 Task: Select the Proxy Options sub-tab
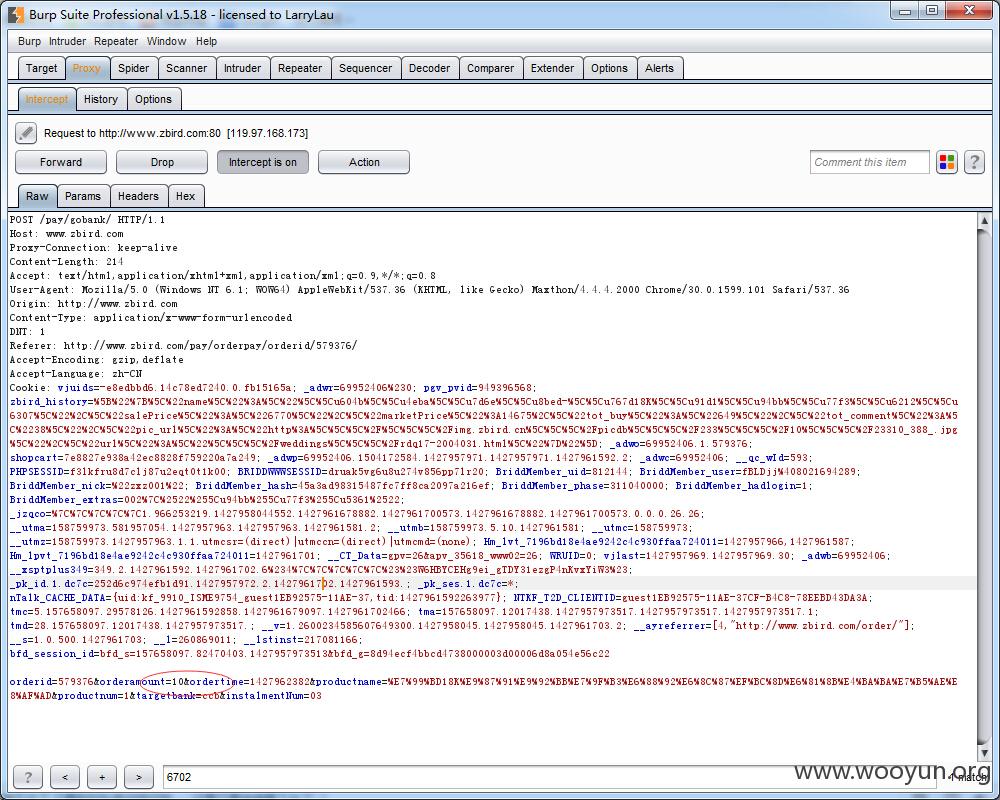click(x=153, y=99)
